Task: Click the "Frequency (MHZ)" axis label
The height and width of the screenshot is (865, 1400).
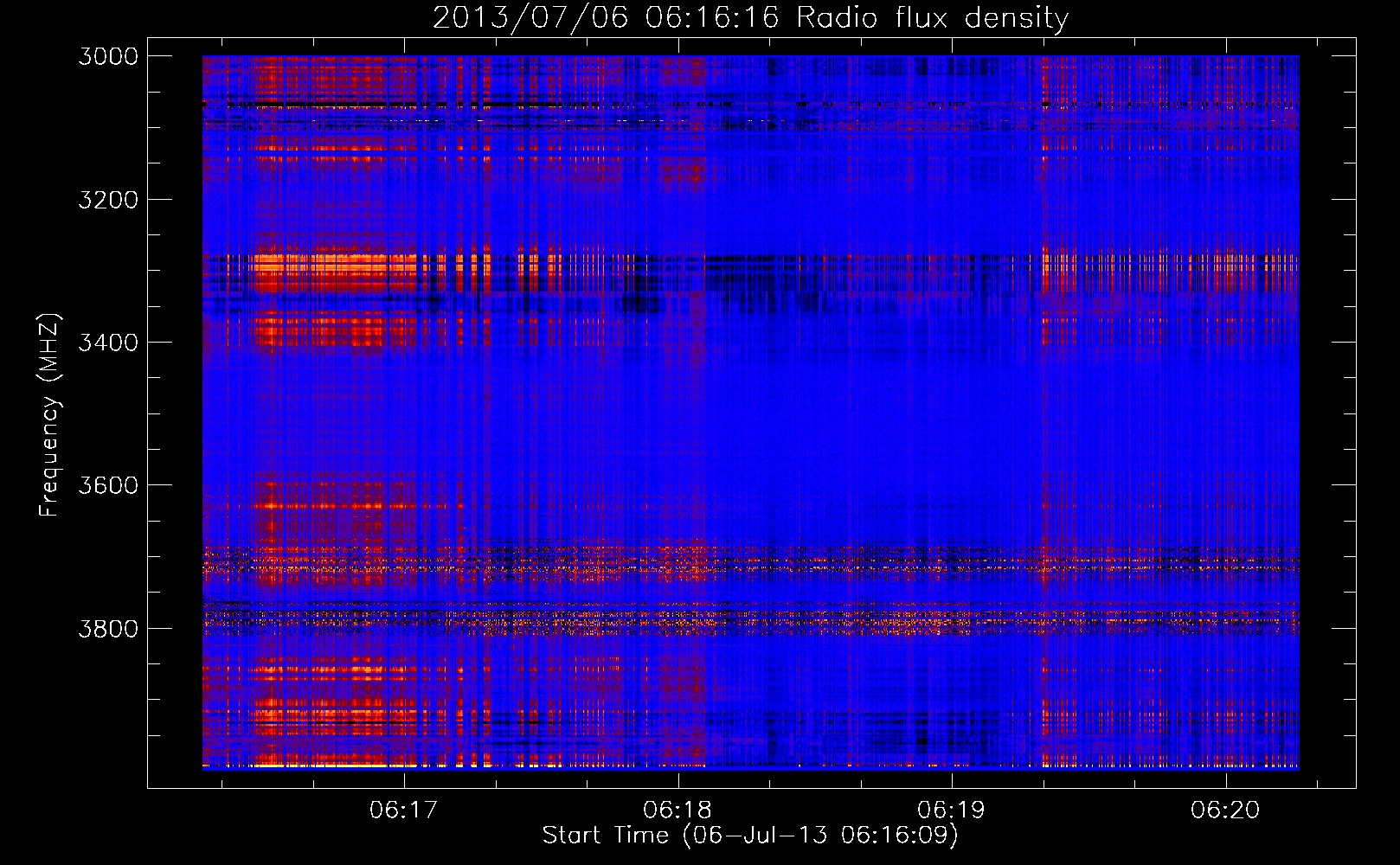Action: [x=49, y=415]
